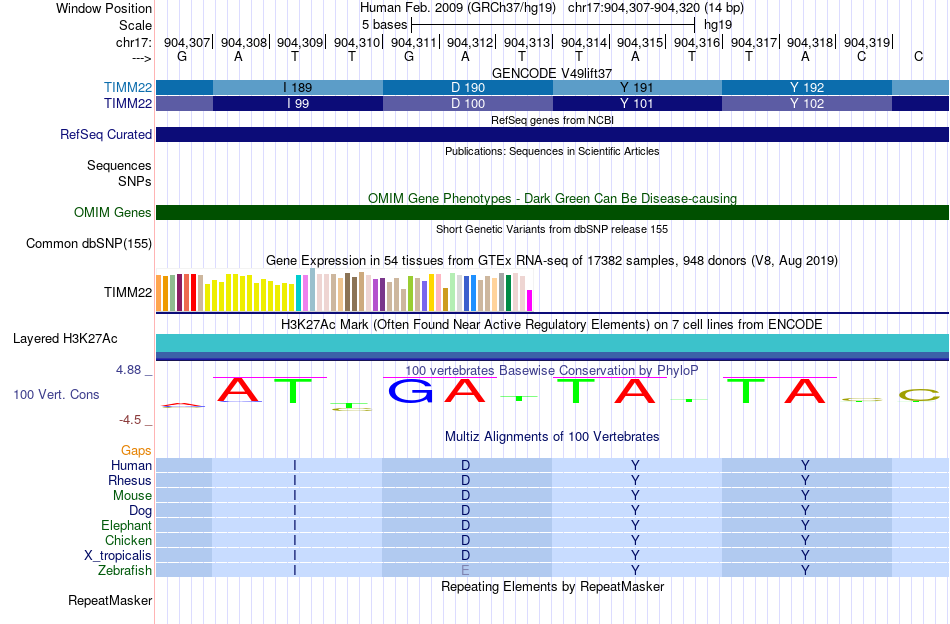Click the GTEx Gene Expression track title

tap(552, 261)
